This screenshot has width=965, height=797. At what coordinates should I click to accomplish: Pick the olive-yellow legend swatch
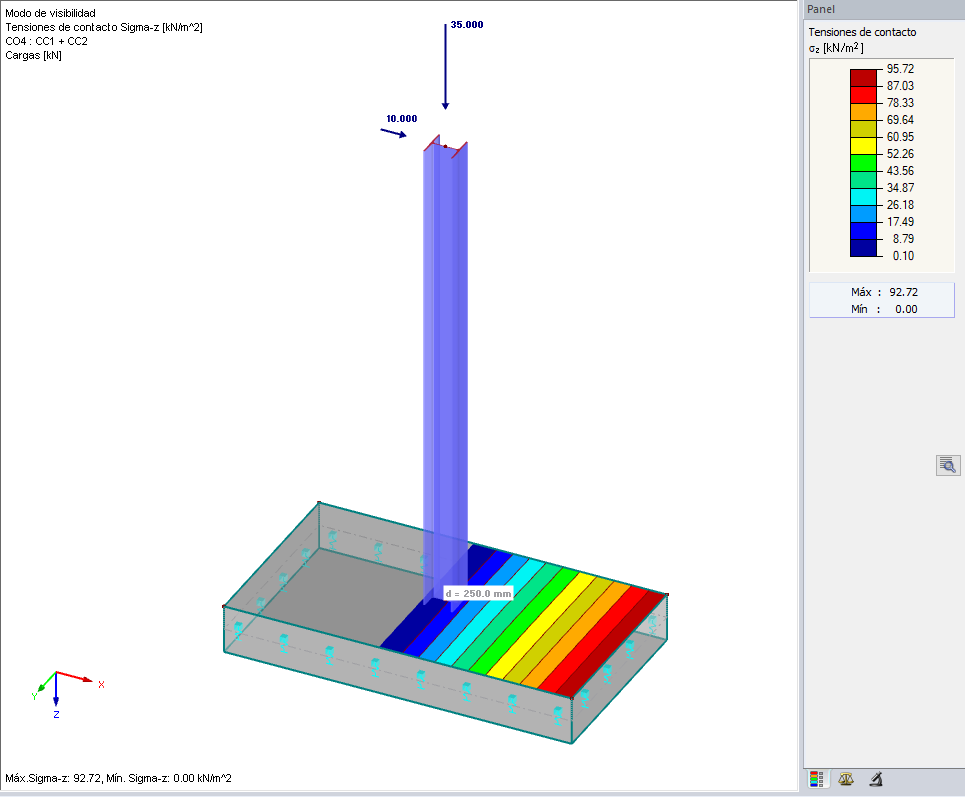(863, 129)
